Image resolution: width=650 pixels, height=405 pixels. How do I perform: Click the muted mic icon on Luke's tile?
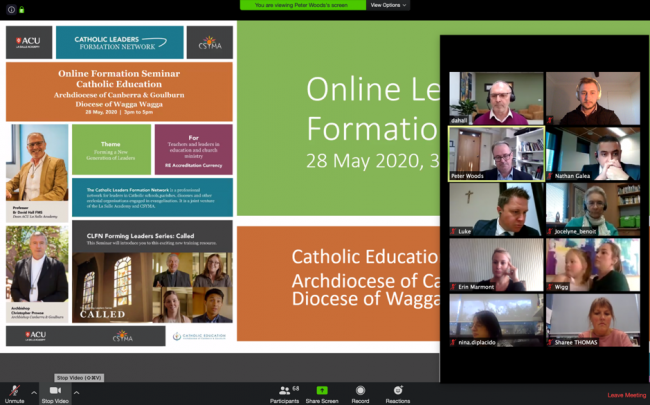point(454,231)
